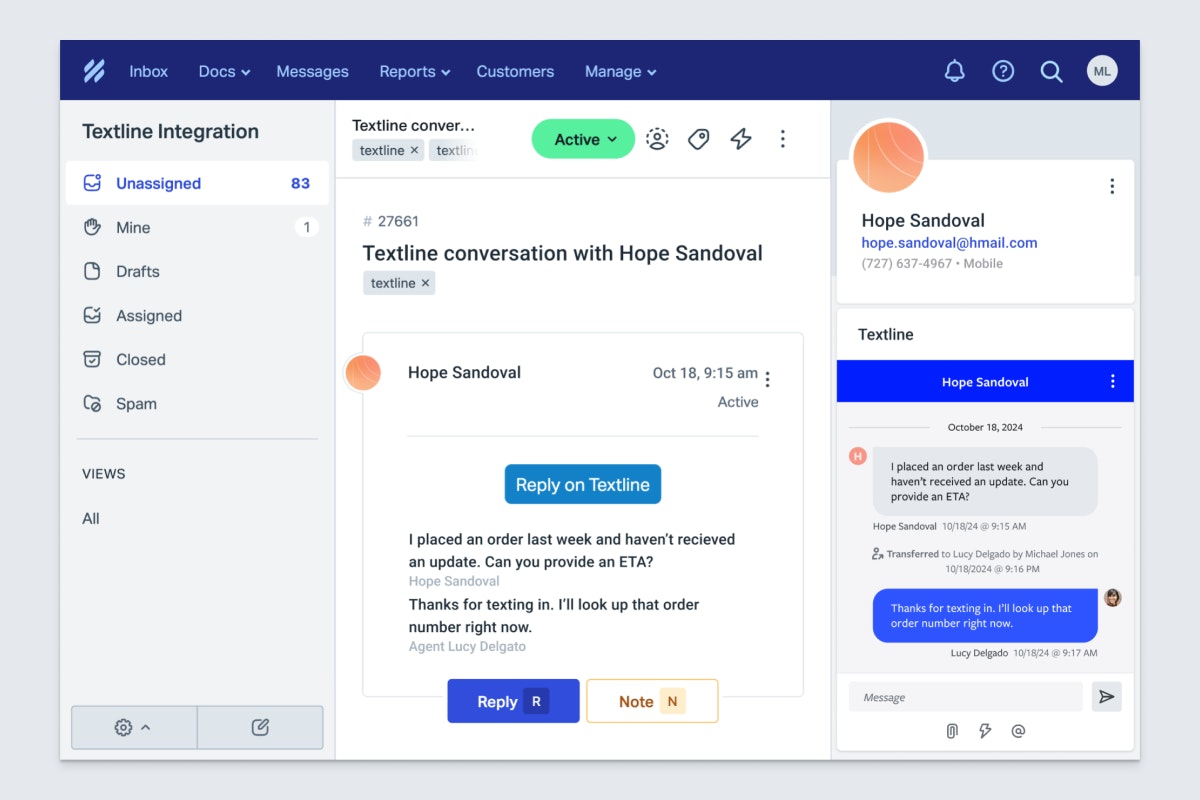The image size is (1200, 800).
Task: Select the @ mention icon in the Textline panel
Action: pyautogui.click(x=1018, y=731)
